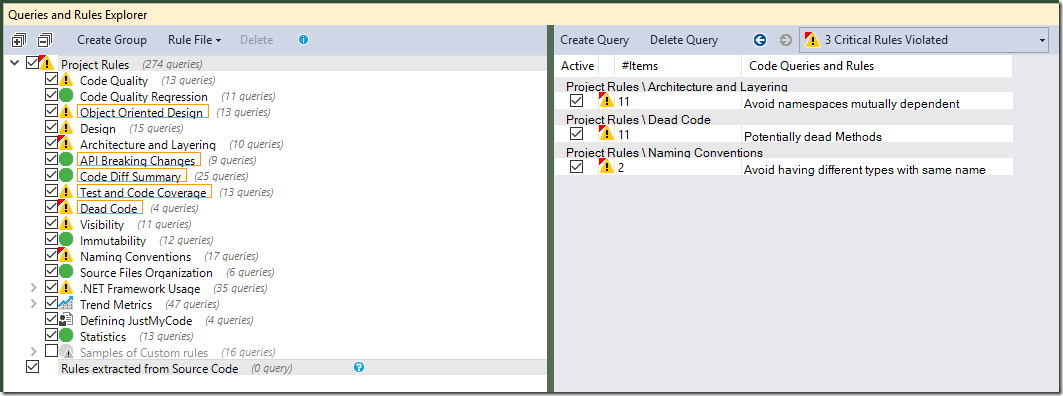This screenshot has height=396, width=1063.
Task: Click the Expand All groups icon
Action: coord(19,40)
